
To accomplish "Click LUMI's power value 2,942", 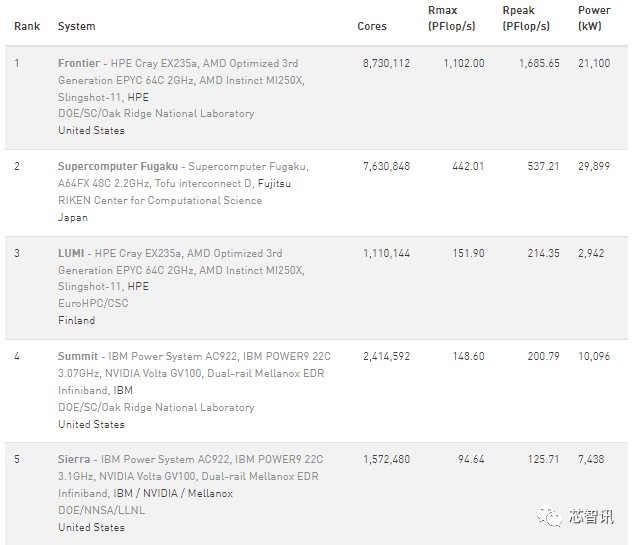I will (x=591, y=253).
